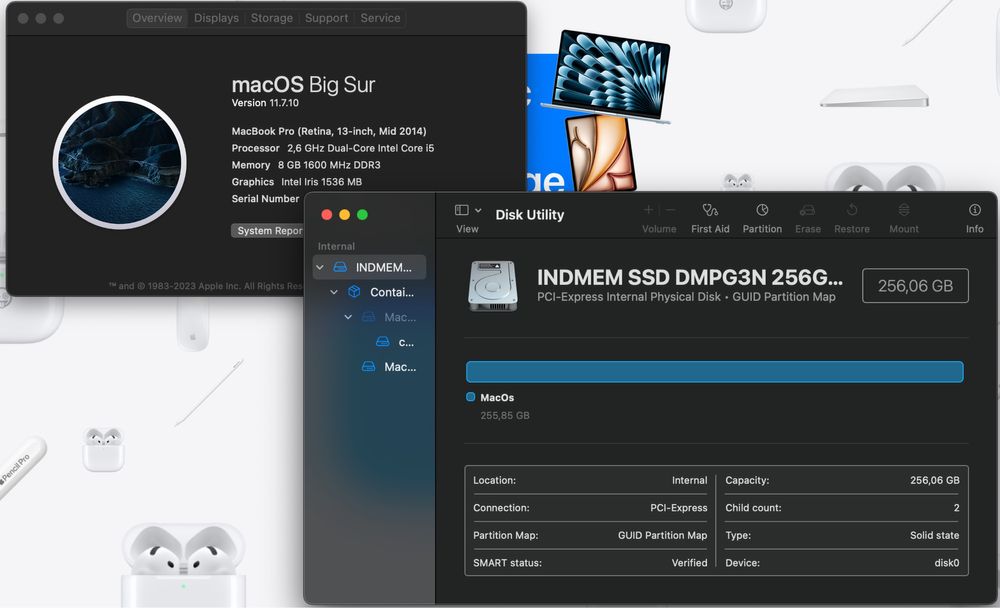Image resolution: width=1000 pixels, height=608 pixels.
Task: Click the "Serial Number" label
Action: coord(265,199)
